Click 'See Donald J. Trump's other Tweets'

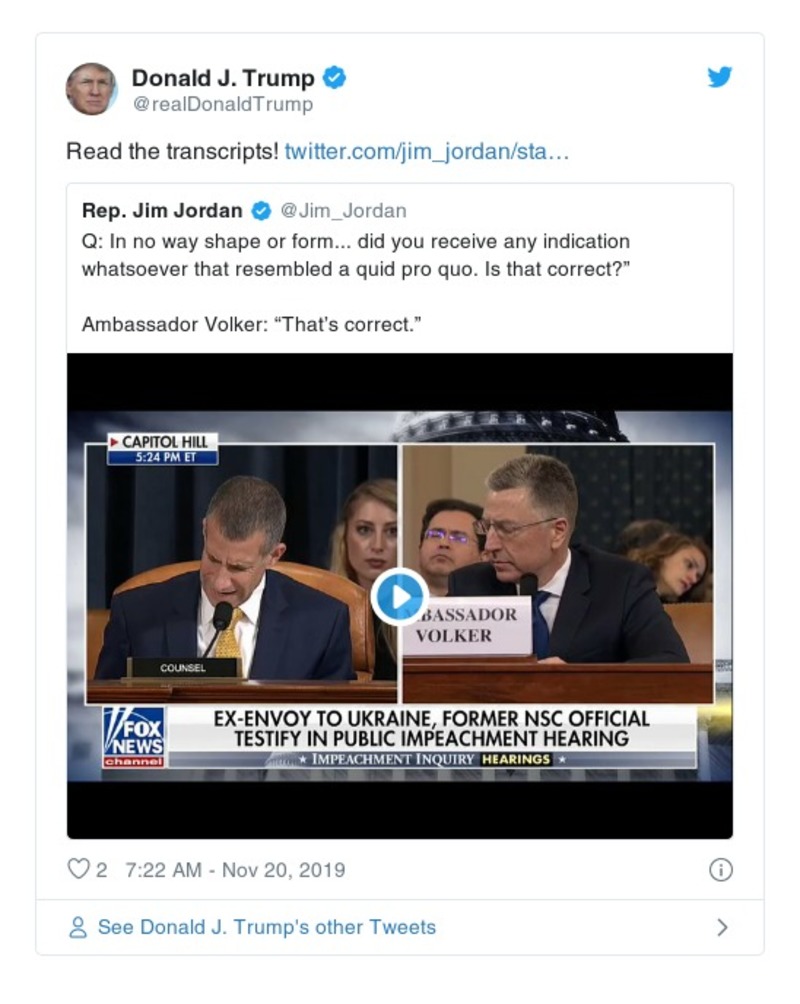(x=267, y=928)
